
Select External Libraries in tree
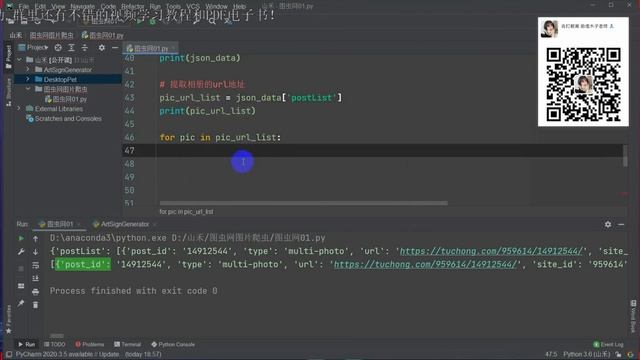pyautogui.click(x=59, y=109)
